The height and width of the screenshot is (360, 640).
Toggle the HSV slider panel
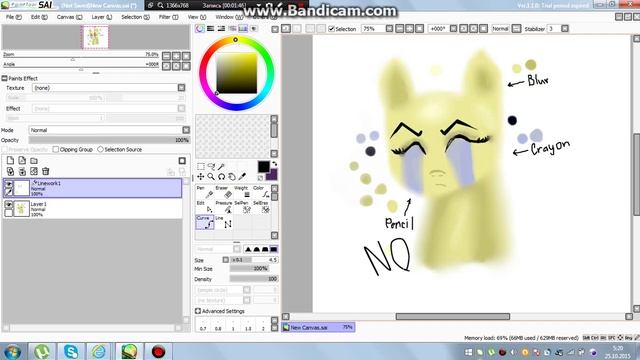(x=221, y=29)
